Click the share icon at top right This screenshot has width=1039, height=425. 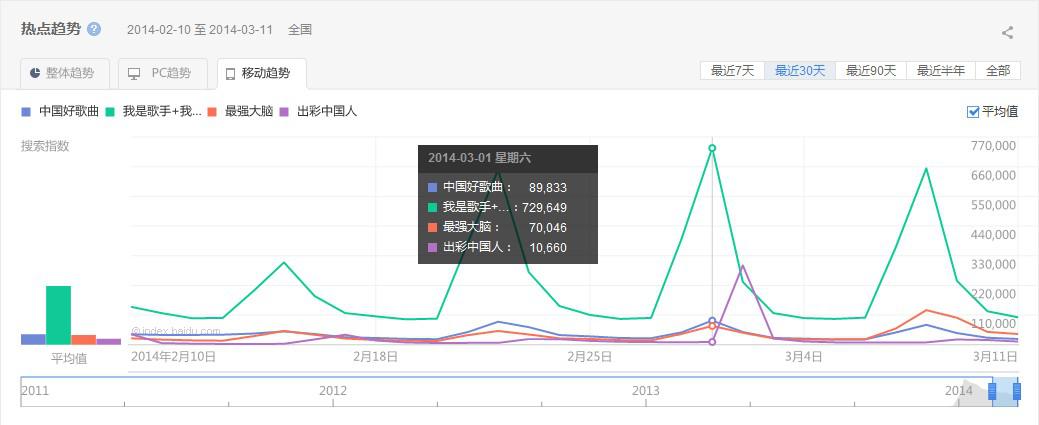[x=1007, y=32]
